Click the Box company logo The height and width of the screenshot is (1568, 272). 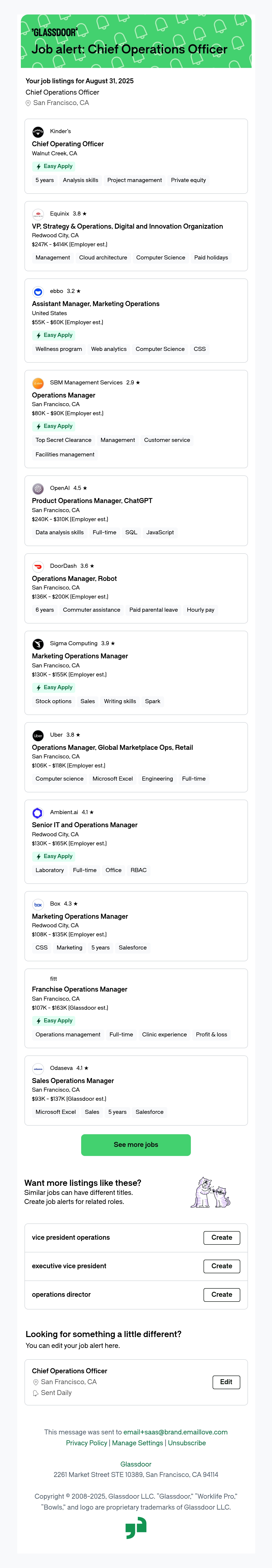coord(38,904)
